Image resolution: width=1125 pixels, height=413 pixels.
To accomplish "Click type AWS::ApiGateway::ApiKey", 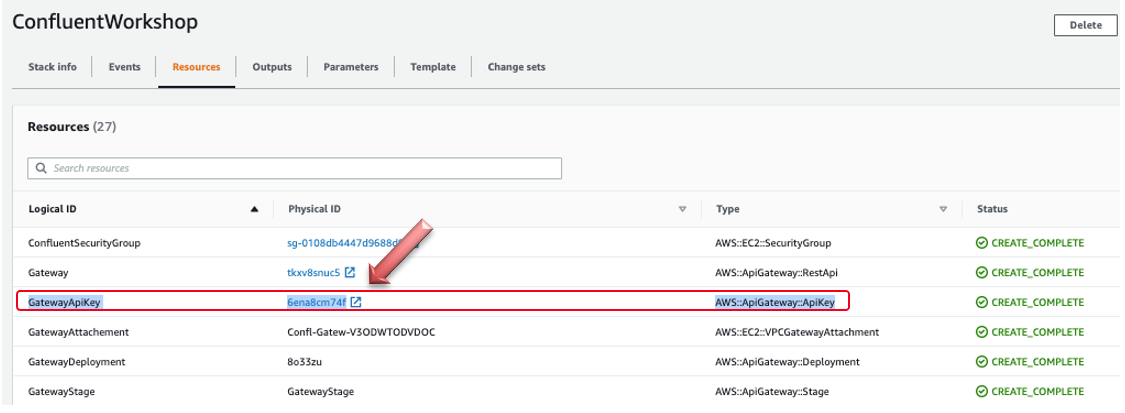I will (x=775, y=303).
